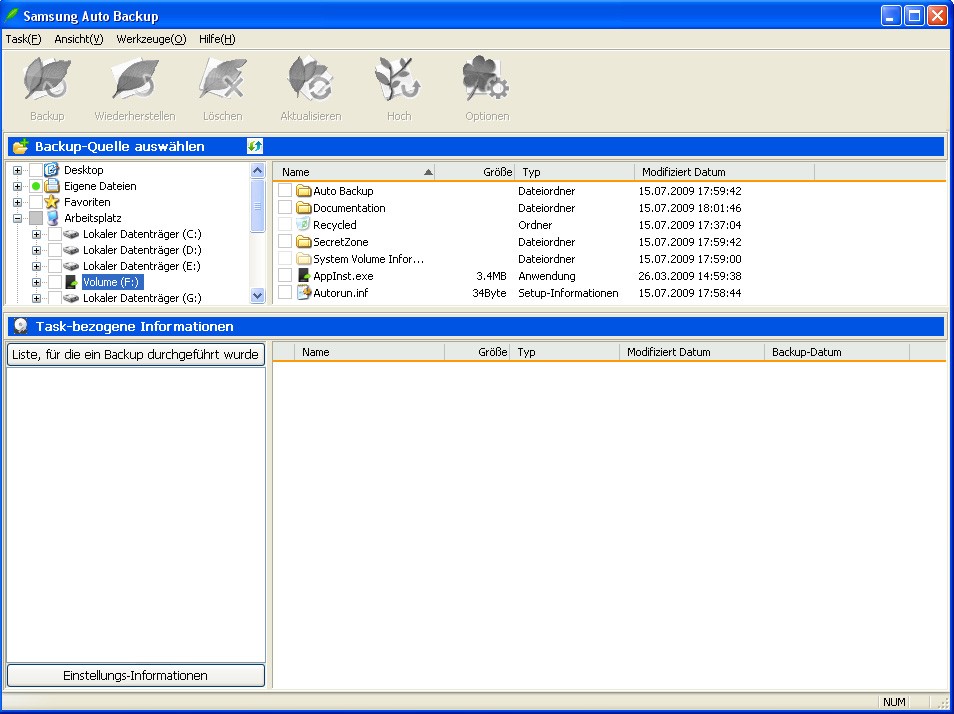954x714 pixels.
Task: Click the Desktop icon in the tree
Action: pyautogui.click(x=52, y=170)
